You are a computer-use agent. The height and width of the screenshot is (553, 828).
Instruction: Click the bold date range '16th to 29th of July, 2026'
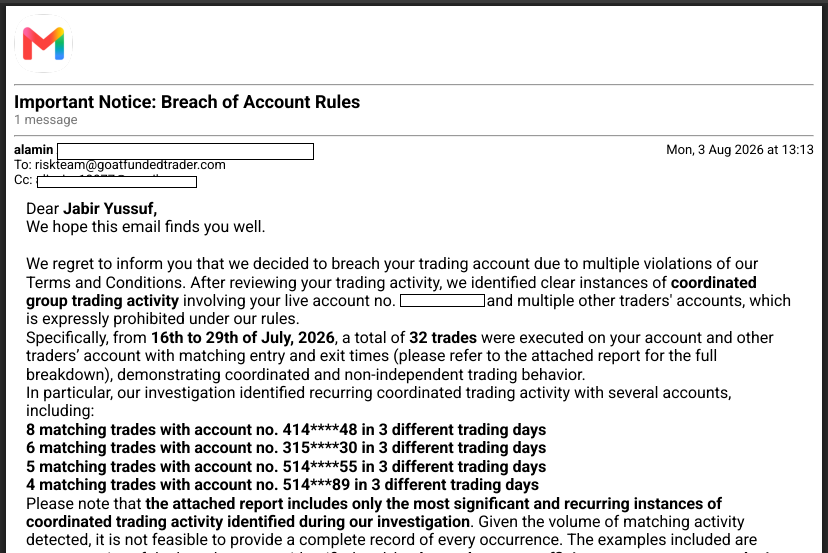pyautogui.click(x=243, y=338)
